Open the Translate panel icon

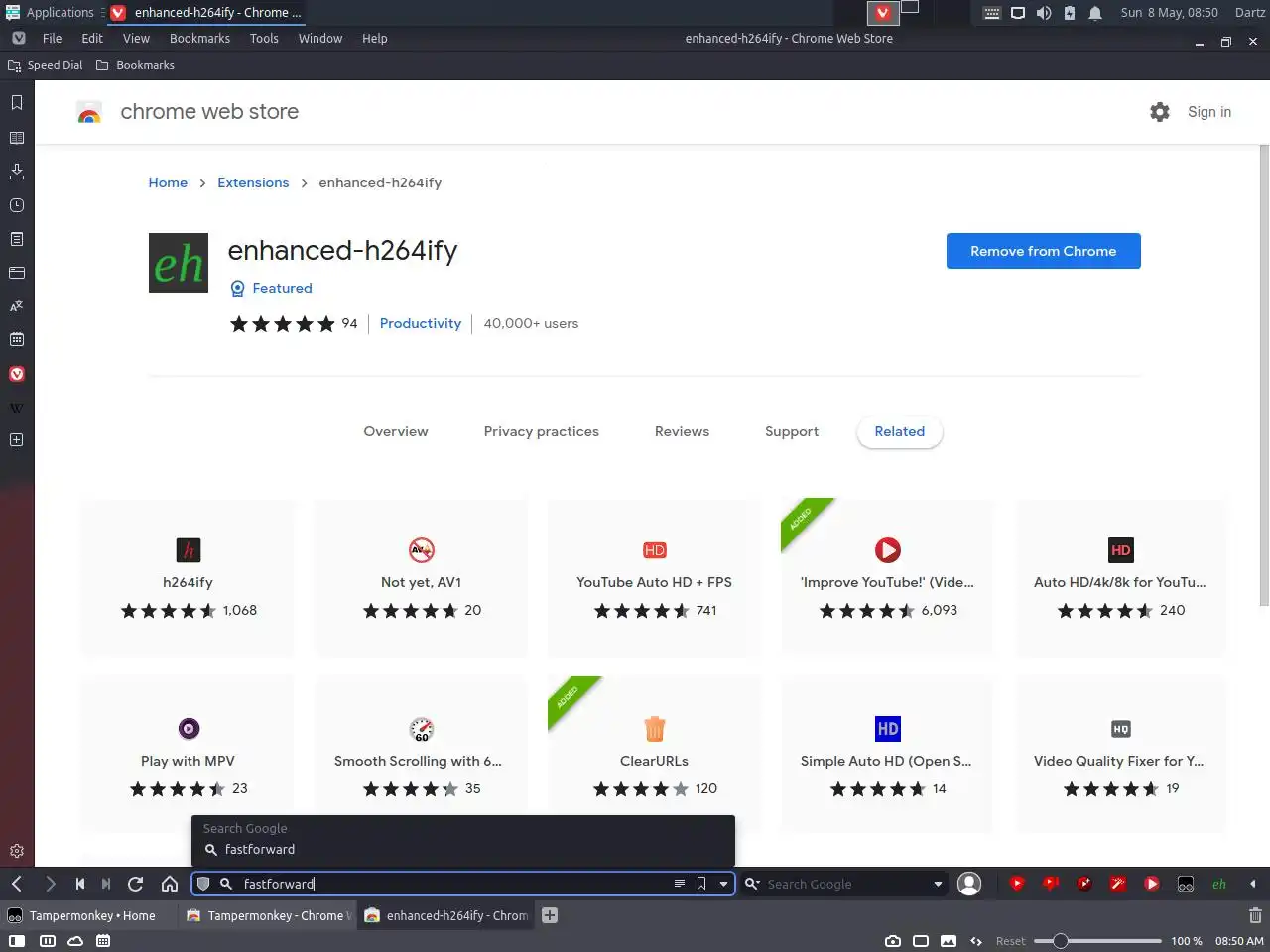tap(17, 306)
